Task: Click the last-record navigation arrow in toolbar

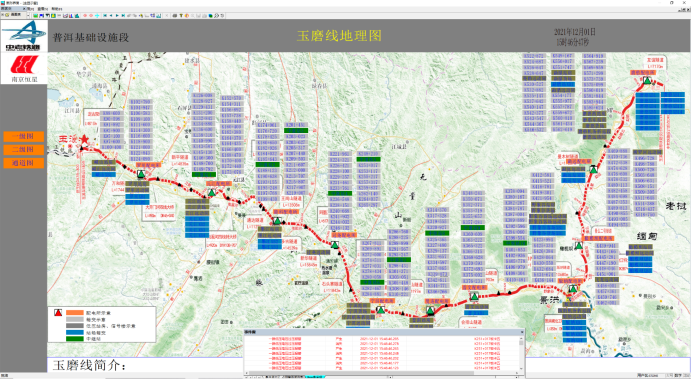Action: [x=123, y=15]
